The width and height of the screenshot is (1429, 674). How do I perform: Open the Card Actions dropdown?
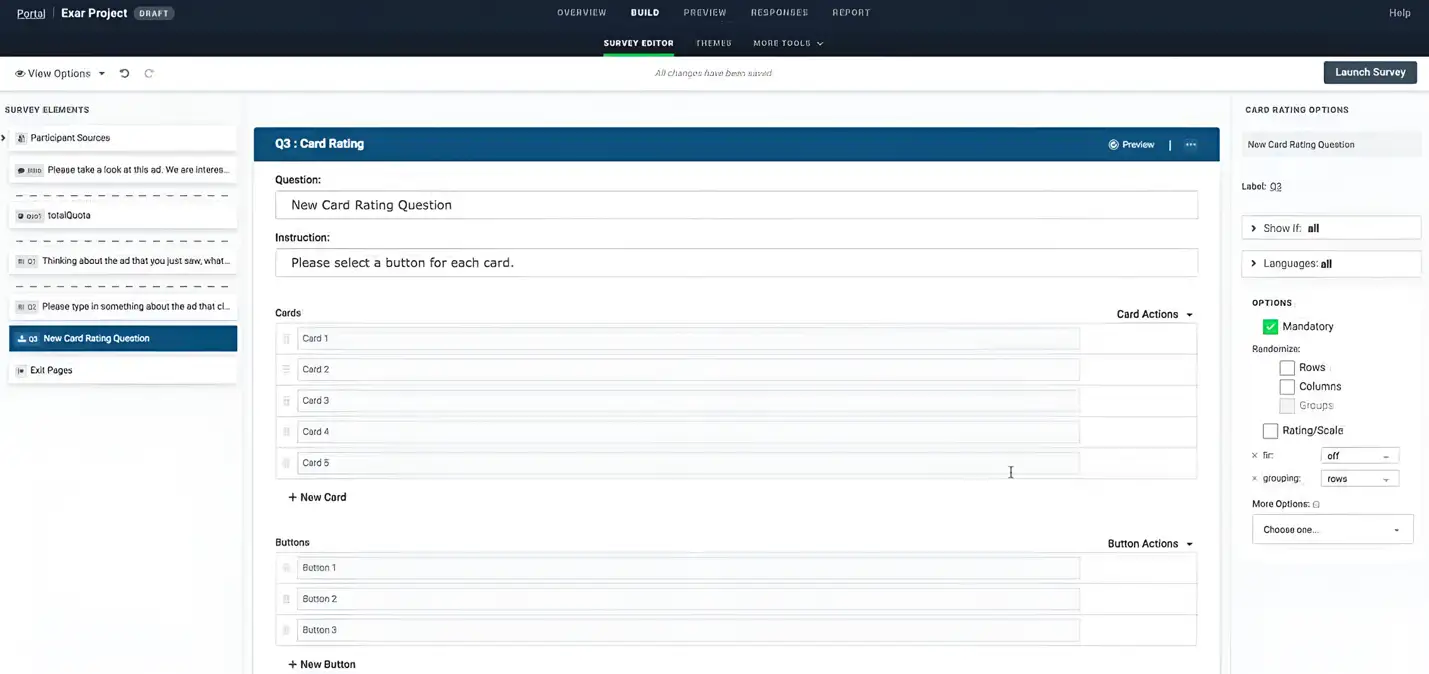click(x=1148, y=314)
